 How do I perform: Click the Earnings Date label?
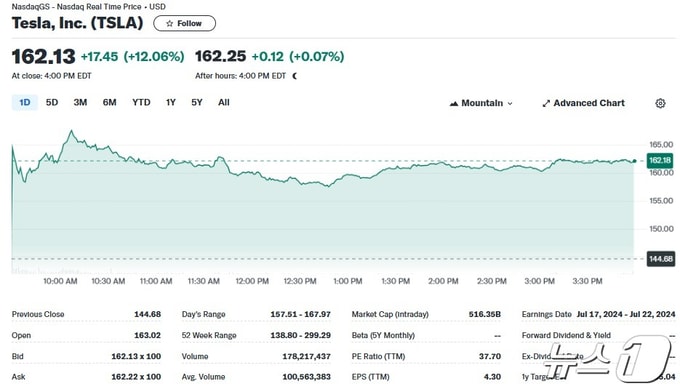[x=546, y=314]
